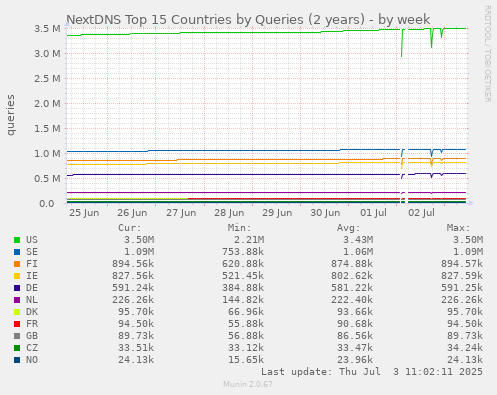This screenshot has height=395, width=497.
Task: Click the 'Last update' timestamp text
Action: coord(372,372)
